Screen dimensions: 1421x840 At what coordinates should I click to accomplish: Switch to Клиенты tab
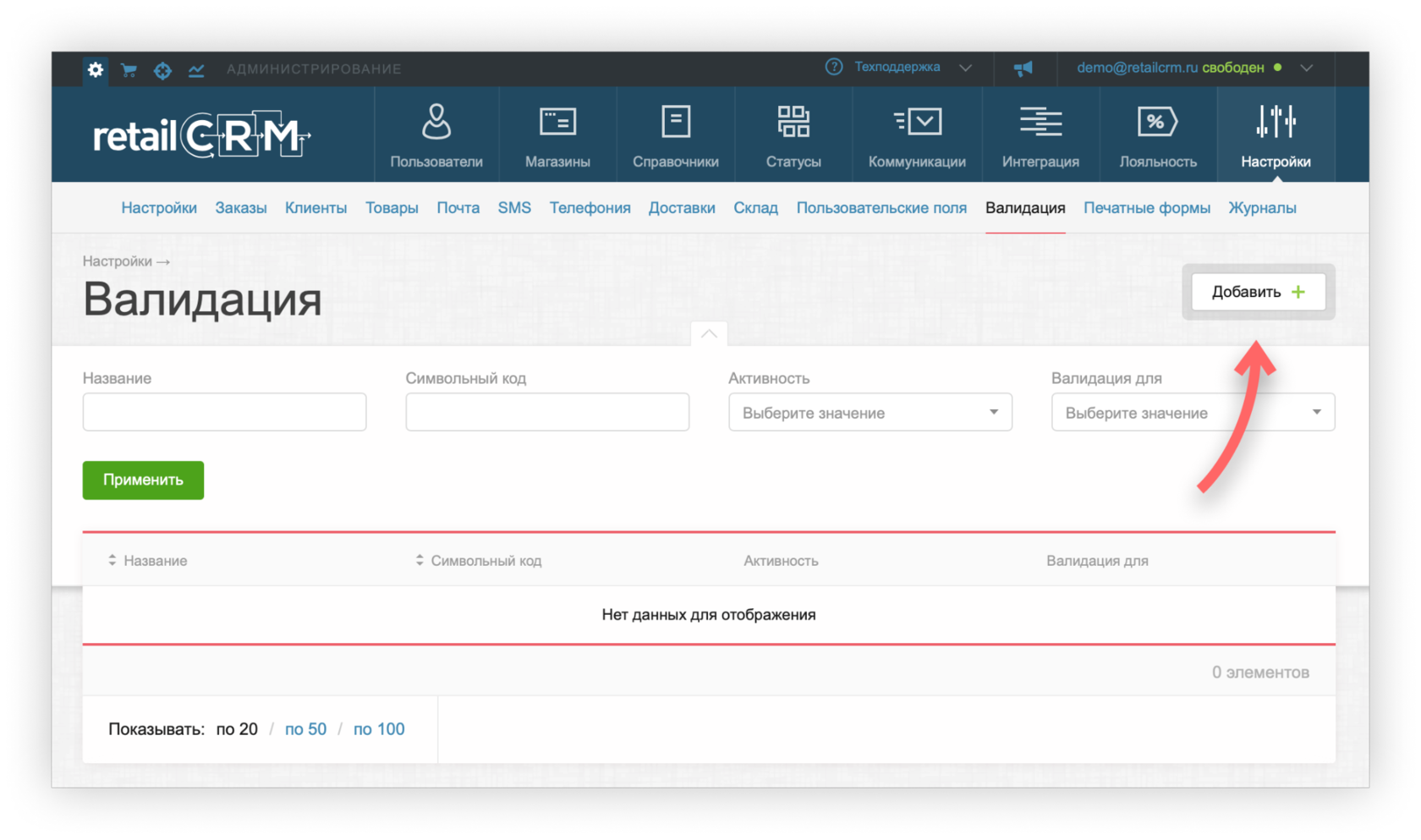[x=315, y=208]
